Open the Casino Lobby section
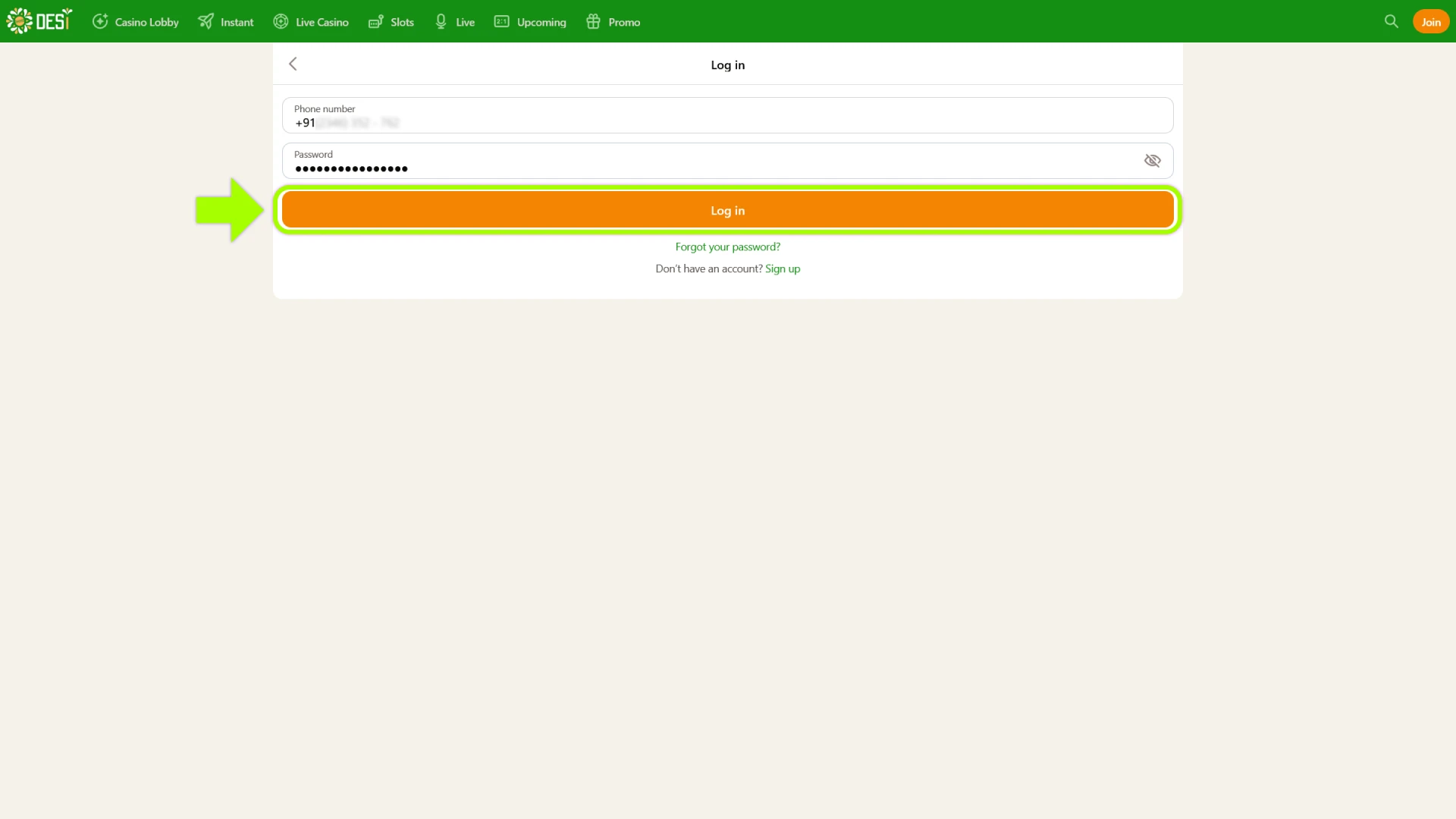Screen dimensions: 1456x819 click(x=135, y=21)
